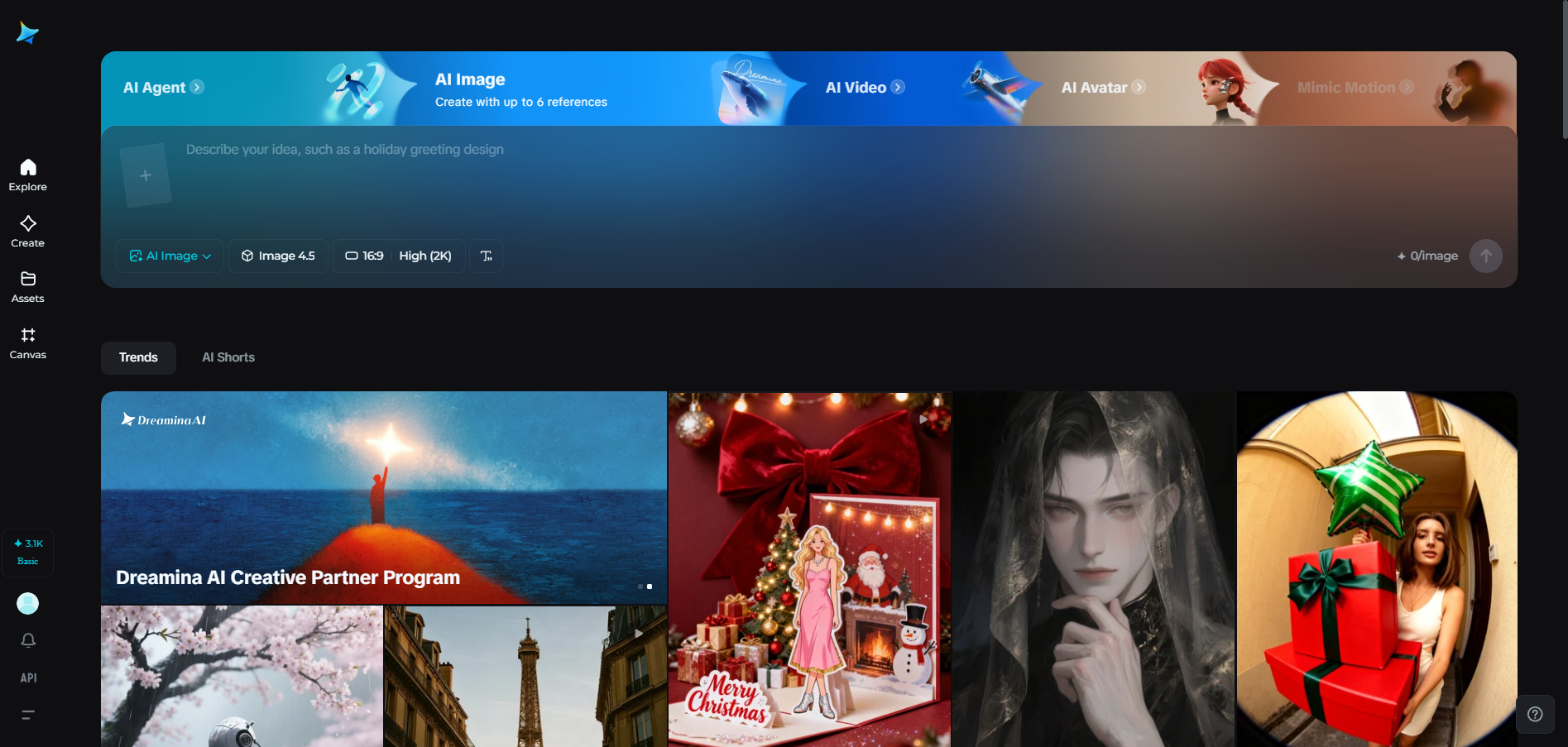Click the AI Avatar arrow icon
The height and width of the screenshot is (747, 1568).
click(x=1139, y=87)
